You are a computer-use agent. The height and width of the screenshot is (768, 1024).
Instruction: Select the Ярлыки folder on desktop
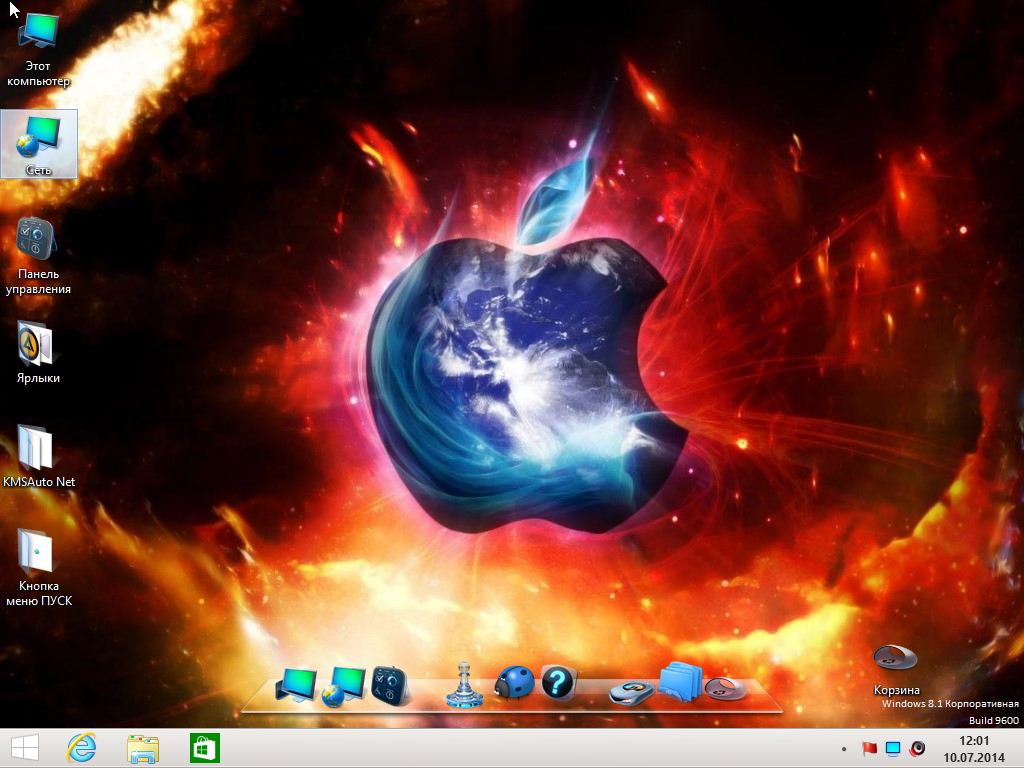coord(38,353)
